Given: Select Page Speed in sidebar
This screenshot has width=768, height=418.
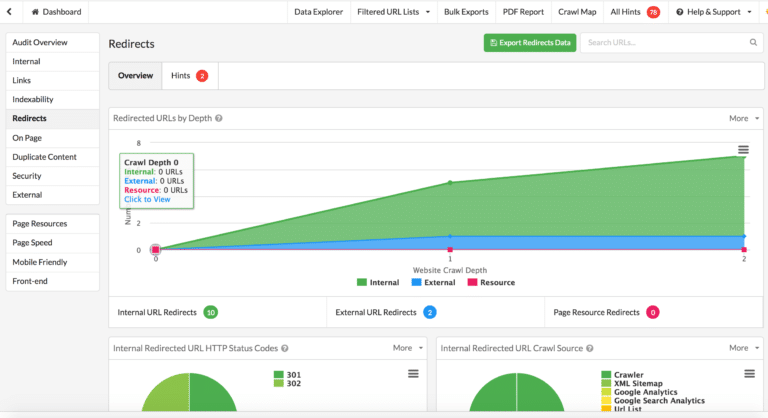Looking at the screenshot, I should coord(52,243).
